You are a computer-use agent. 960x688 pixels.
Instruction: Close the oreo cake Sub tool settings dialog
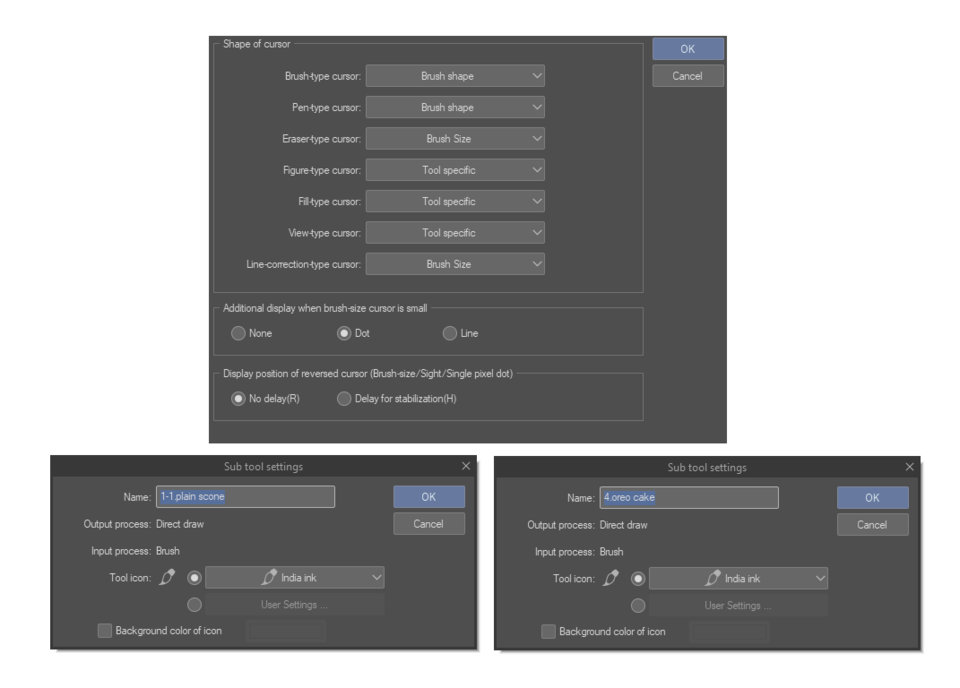[910, 467]
